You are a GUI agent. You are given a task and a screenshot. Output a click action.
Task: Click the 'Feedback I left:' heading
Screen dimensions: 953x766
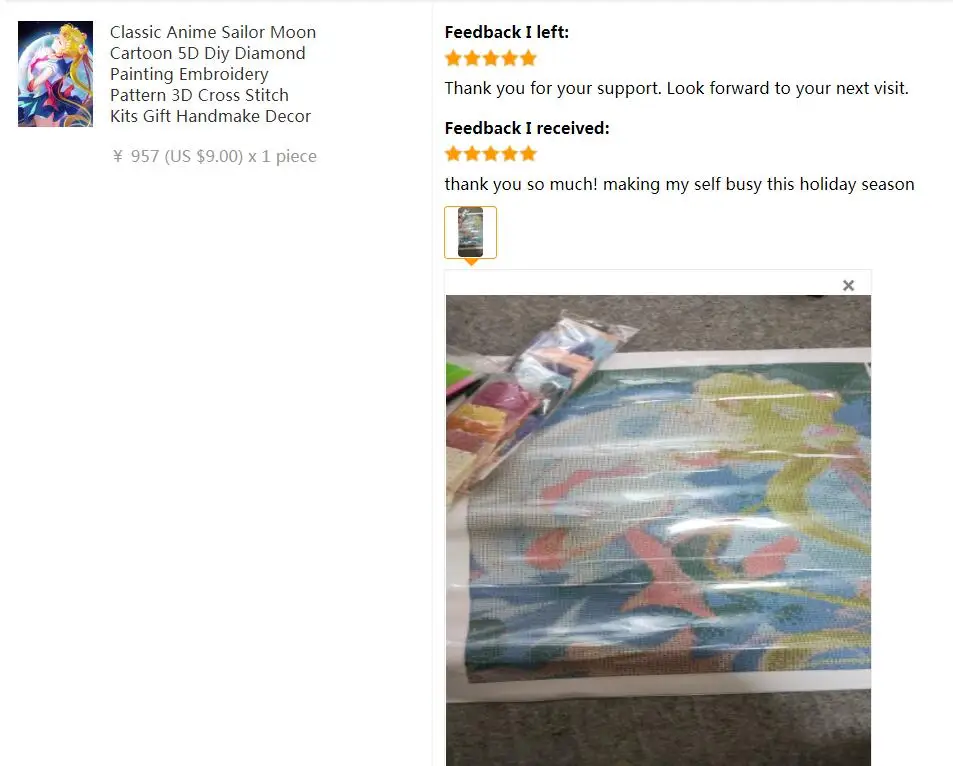pyautogui.click(x=507, y=32)
